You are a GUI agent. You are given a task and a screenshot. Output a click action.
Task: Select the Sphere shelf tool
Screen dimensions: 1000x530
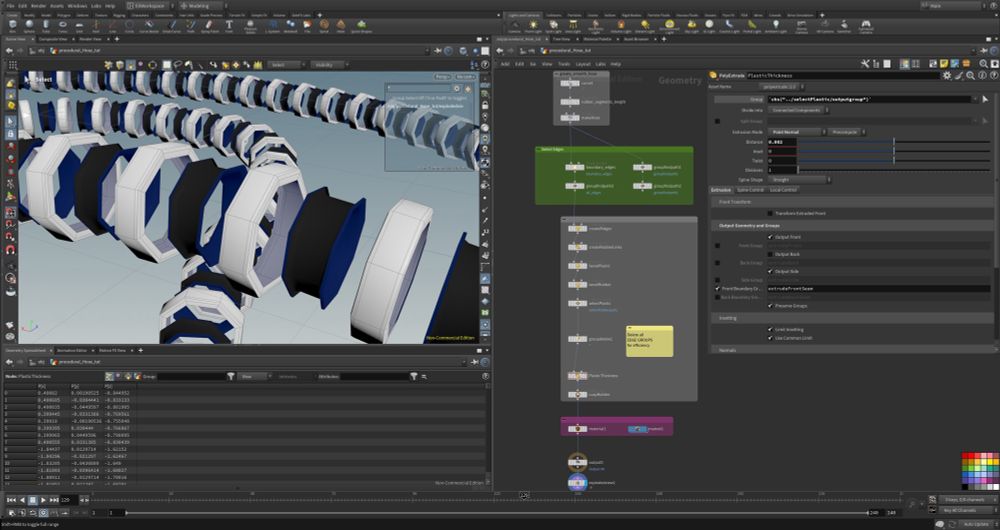coord(29,26)
